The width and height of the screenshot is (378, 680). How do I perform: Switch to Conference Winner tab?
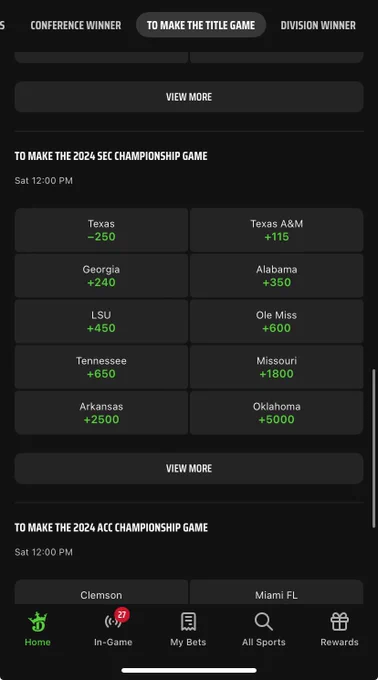point(76,25)
